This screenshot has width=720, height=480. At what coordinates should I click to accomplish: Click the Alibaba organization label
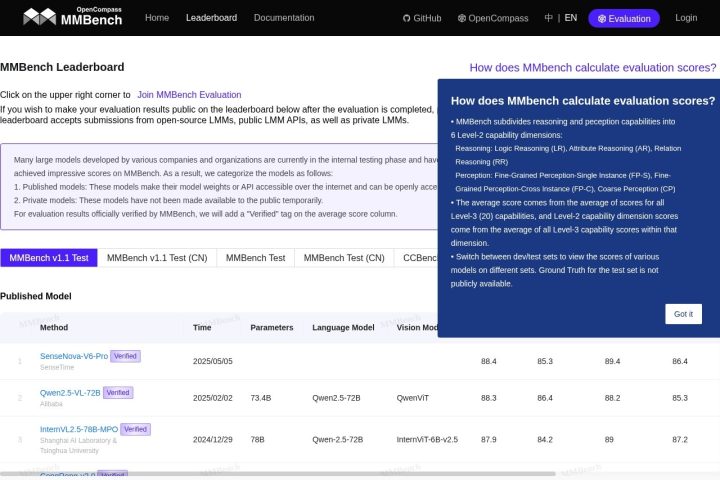click(x=51, y=404)
